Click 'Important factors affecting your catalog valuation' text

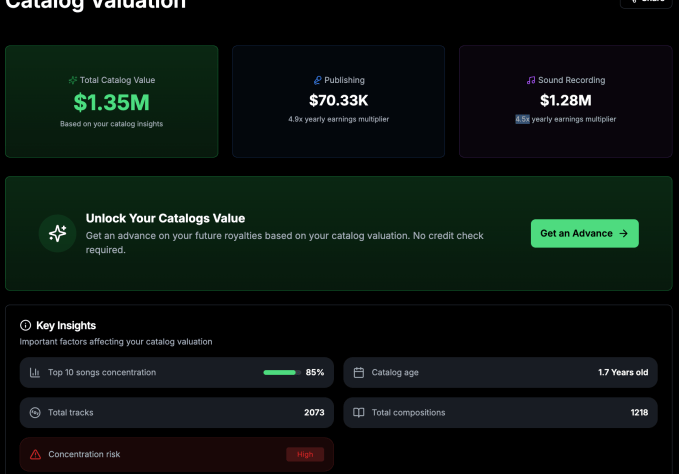(x=116, y=342)
